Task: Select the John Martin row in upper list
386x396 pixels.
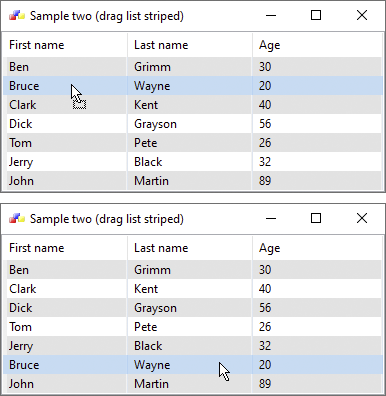Action: click(x=193, y=181)
